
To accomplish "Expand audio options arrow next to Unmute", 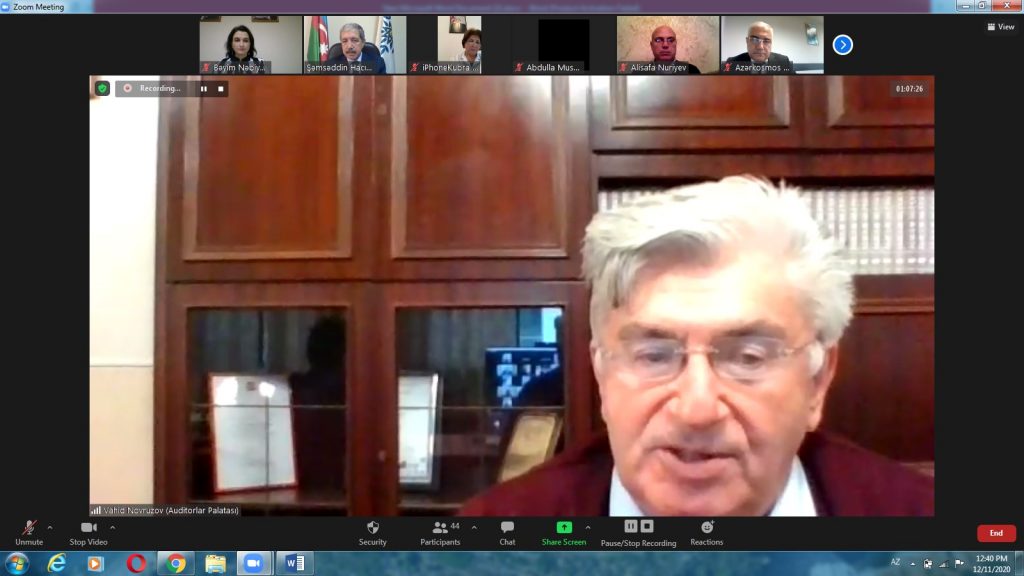I will pyautogui.click(x=50, y=527).
